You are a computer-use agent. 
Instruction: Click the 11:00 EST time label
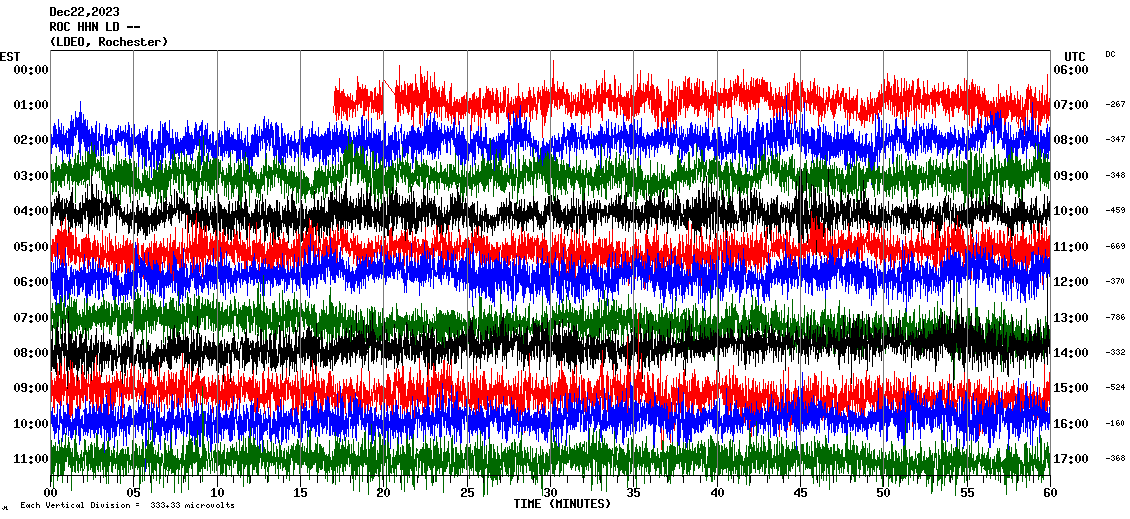(x=31, y=459)
